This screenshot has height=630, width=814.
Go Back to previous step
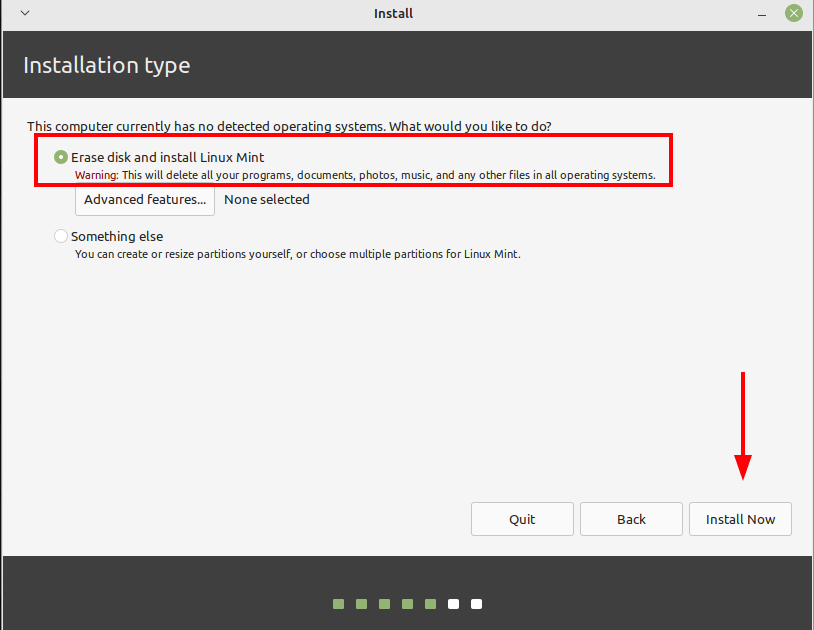click(x=631, y=519)
